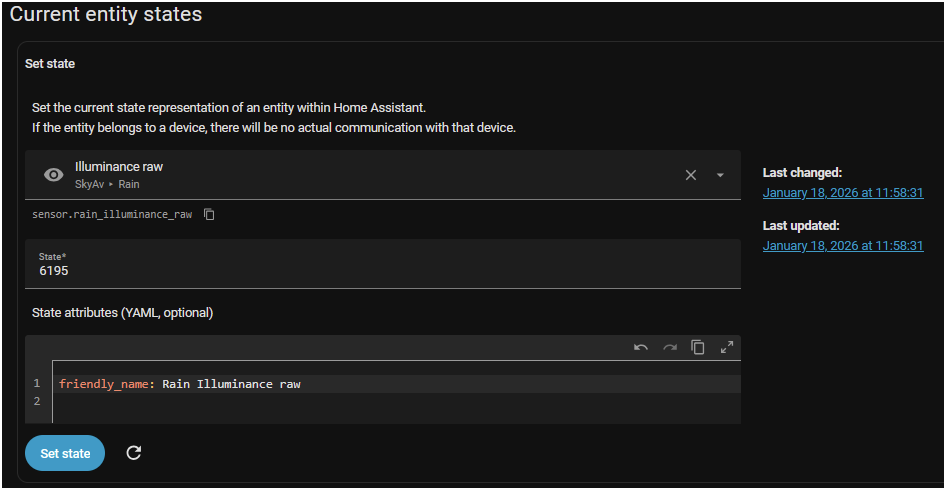Open the Last changed timestamp link
Image resolution: width=946 pixels, height=490 pixels.
click(x=842, y=192)
